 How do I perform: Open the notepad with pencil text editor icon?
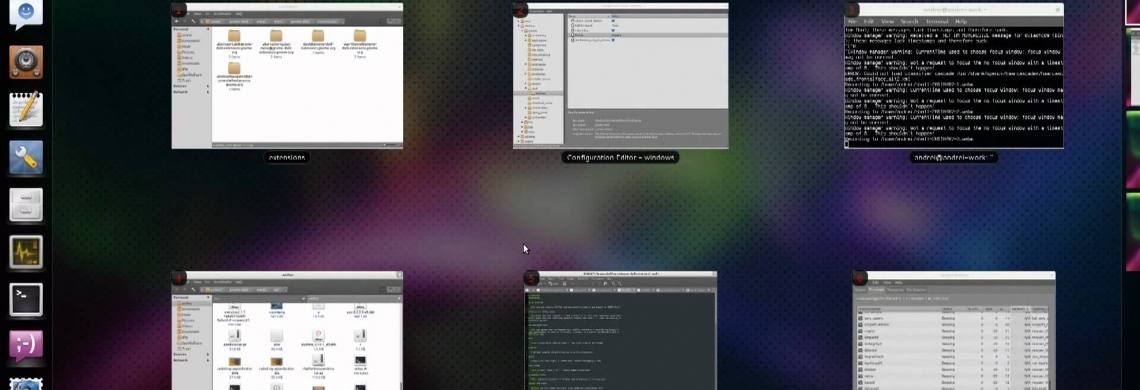(26, 110)
